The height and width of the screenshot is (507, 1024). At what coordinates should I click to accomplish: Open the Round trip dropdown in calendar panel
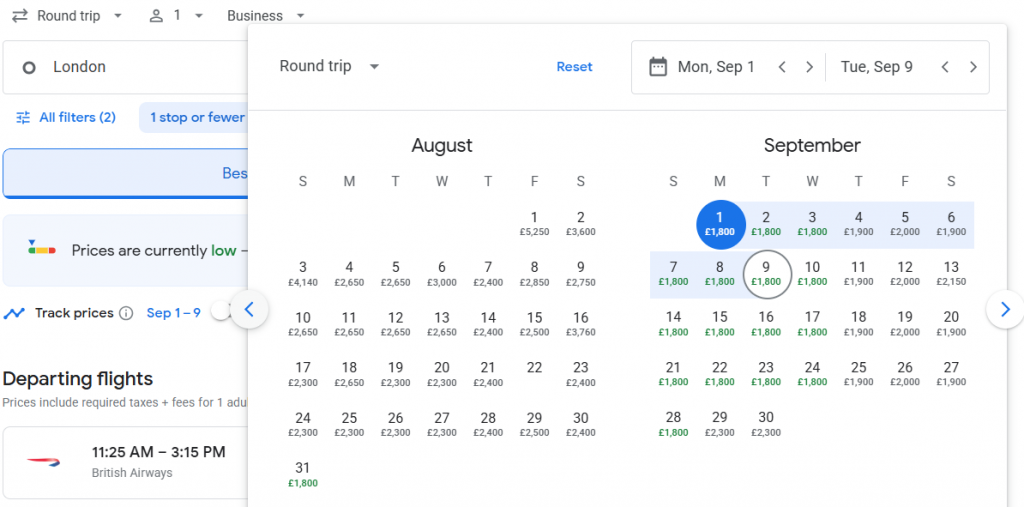point(329,67)
